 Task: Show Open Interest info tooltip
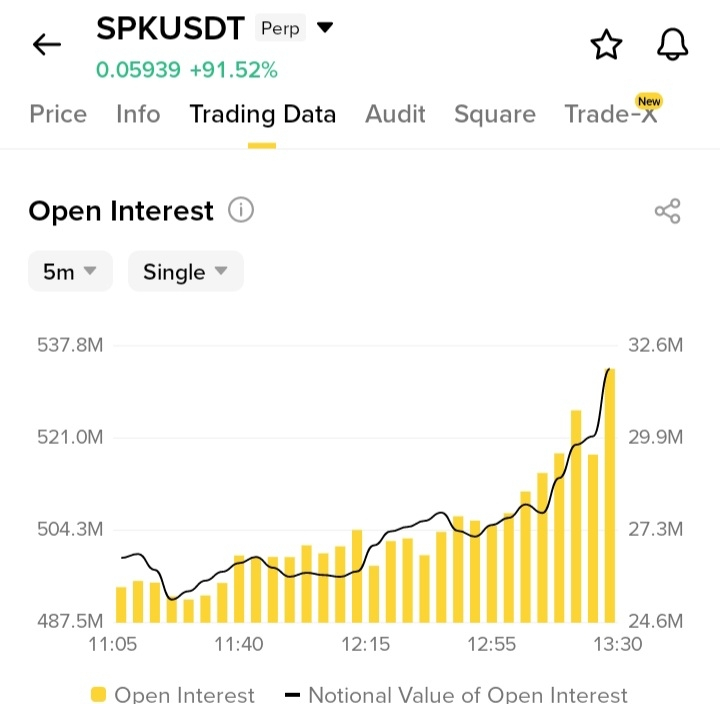coord(241,210)
